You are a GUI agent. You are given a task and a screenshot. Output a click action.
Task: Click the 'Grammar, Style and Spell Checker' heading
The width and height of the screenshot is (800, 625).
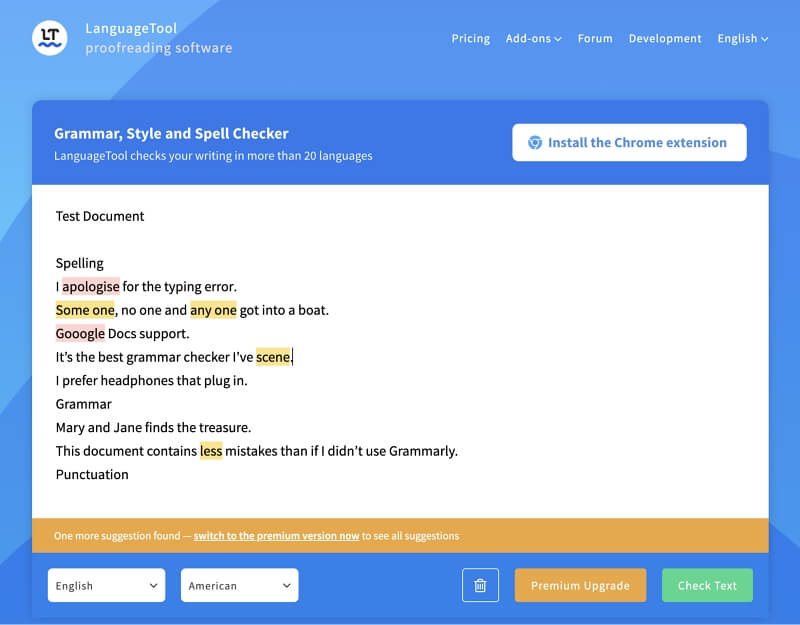pyautogui.click(x=171, y=134)
